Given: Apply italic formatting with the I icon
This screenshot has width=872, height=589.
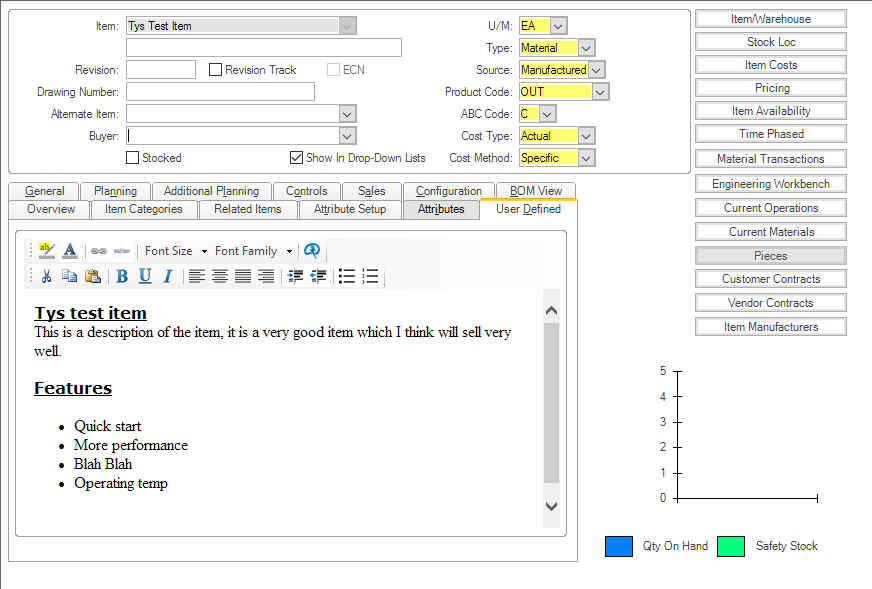Looking at the screenshot, I should click(x=168, y=277).
